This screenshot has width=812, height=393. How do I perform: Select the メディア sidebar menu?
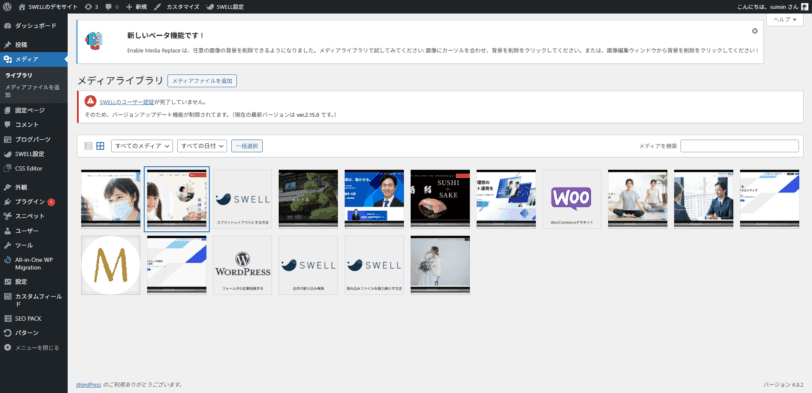(34, 59)
